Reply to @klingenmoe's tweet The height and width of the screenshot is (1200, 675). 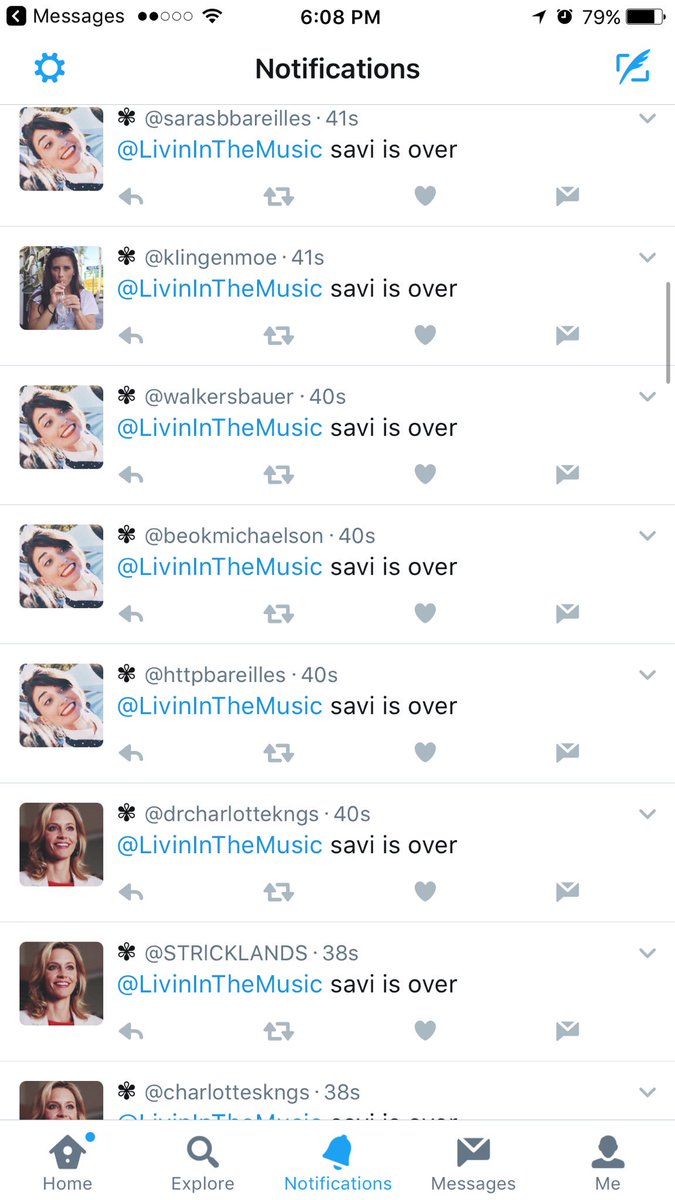[x=131, y=336]
